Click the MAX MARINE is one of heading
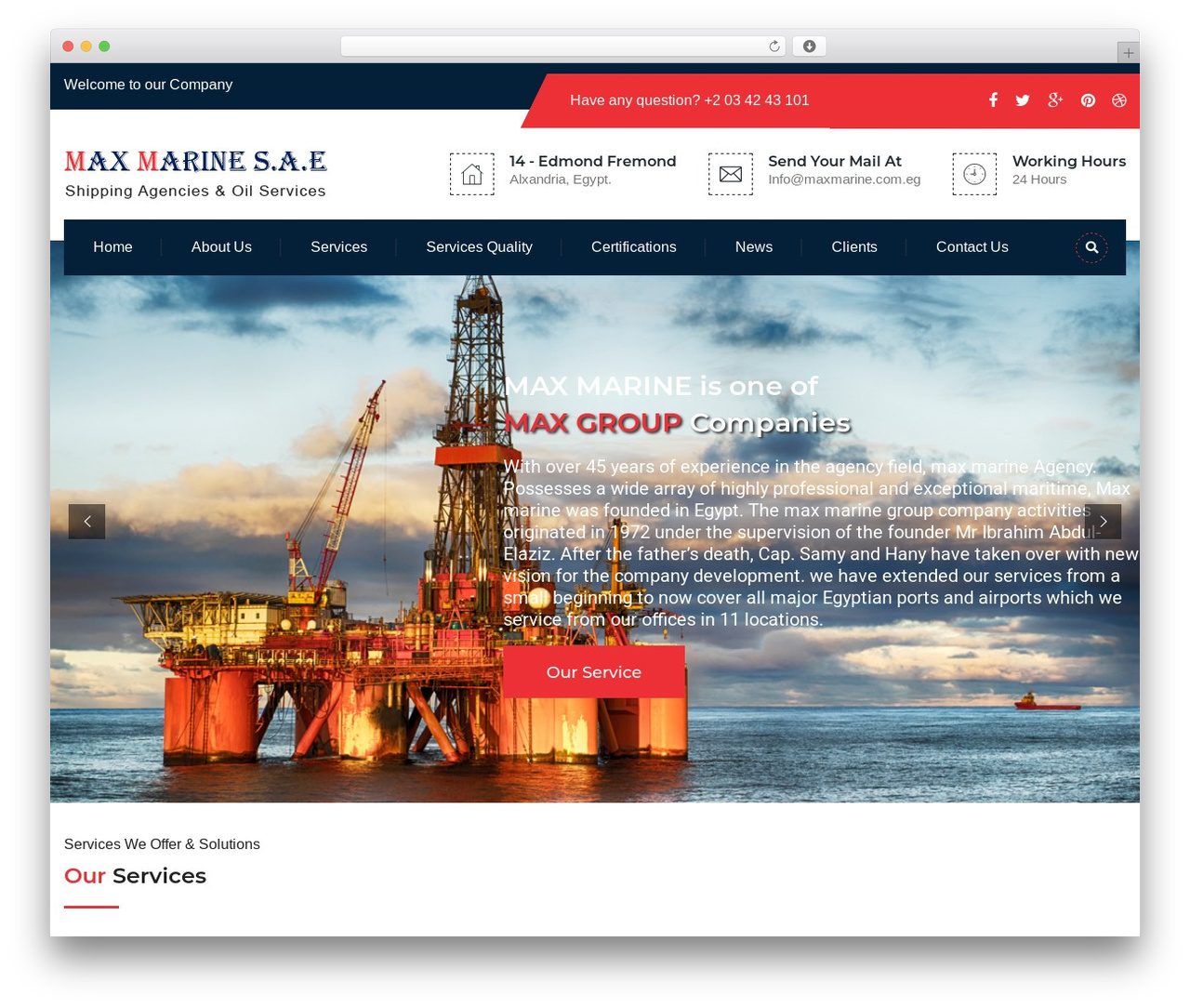 click(661, 386)
